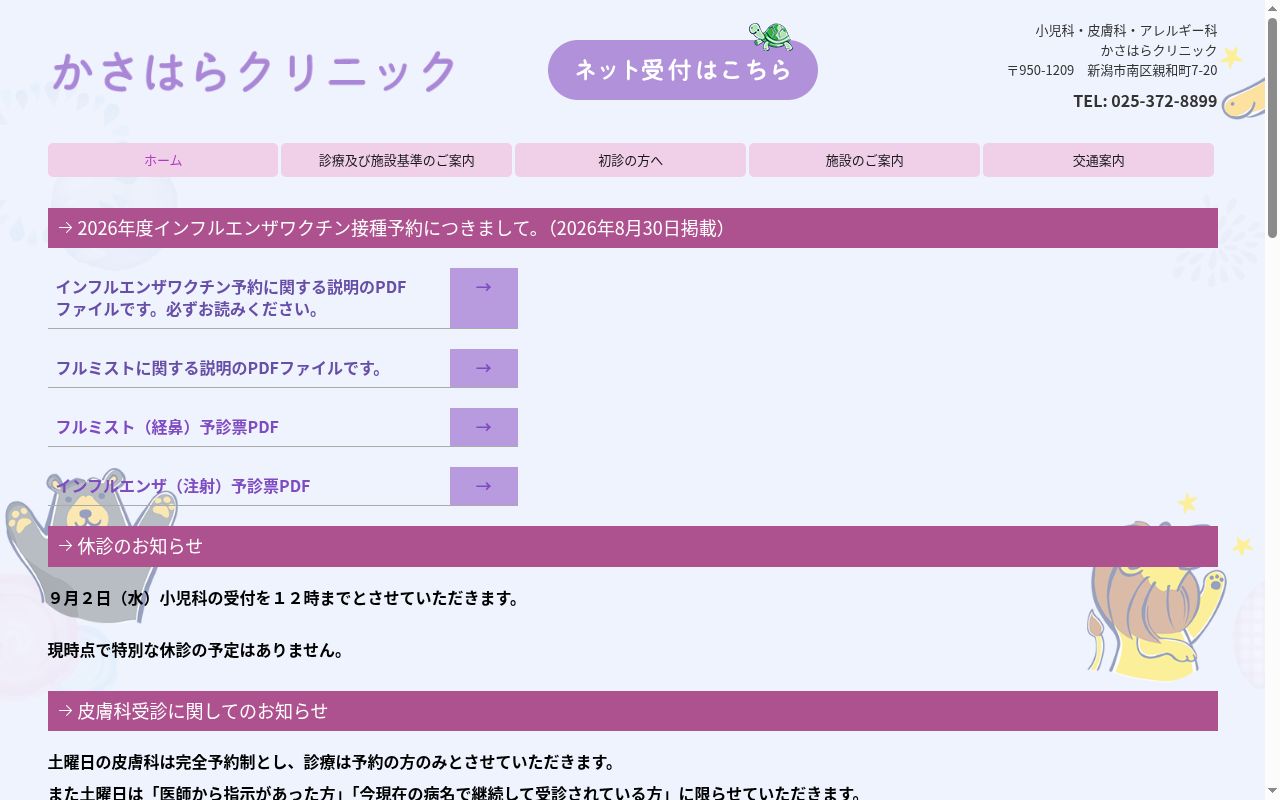Click the 2026年度インフルエンザワクチン接種予約 heading
Viewport: 1280px width, 800px height.
click(633, 228)
